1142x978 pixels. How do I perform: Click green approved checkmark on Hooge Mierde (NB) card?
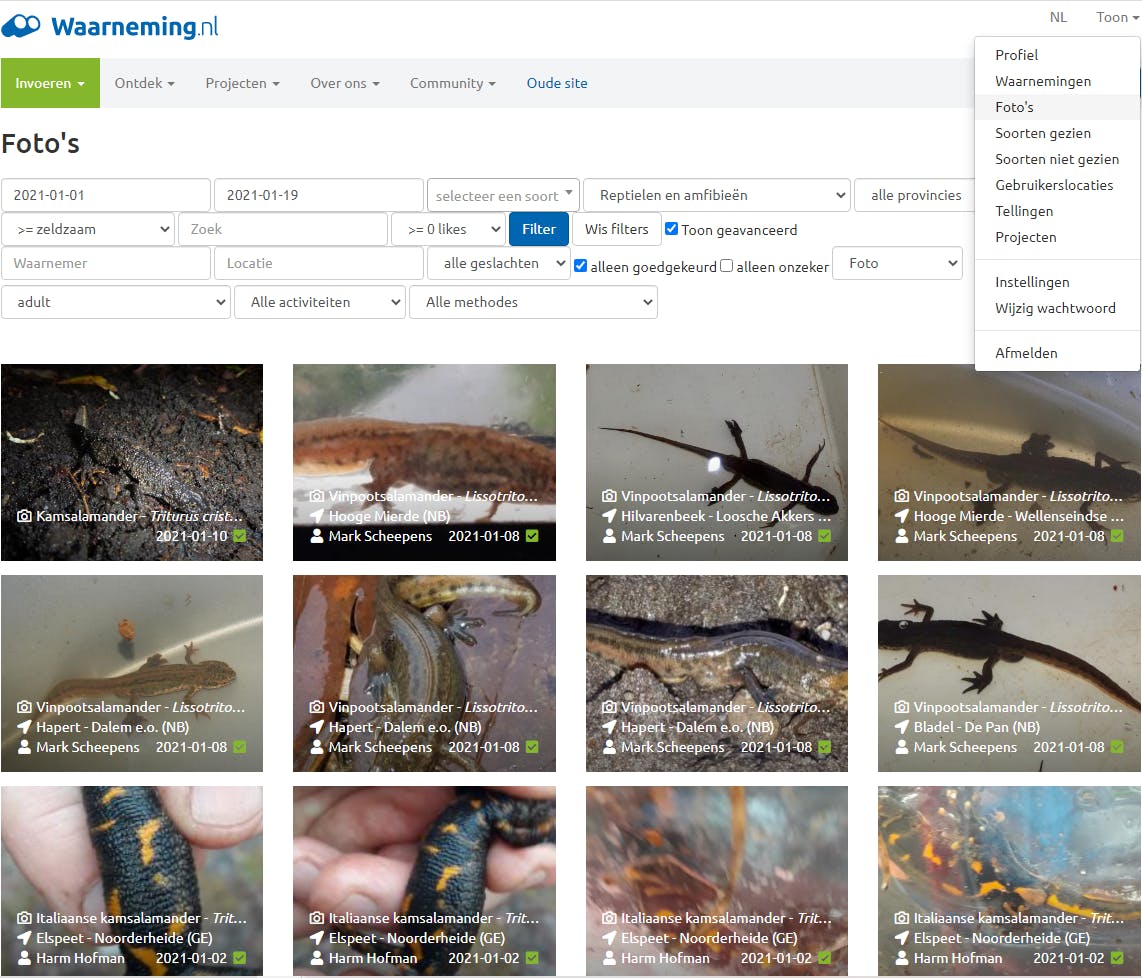pyautogui.click(x=532, y=536)
